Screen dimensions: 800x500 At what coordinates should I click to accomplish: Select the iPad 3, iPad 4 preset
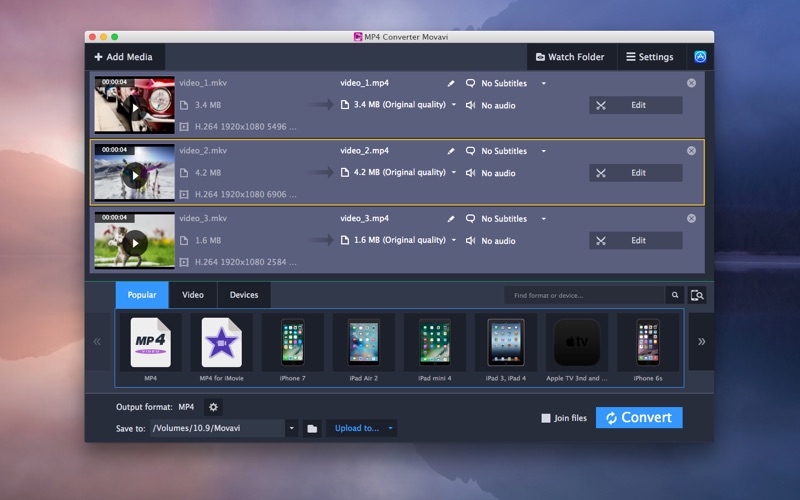click(506, 349)
